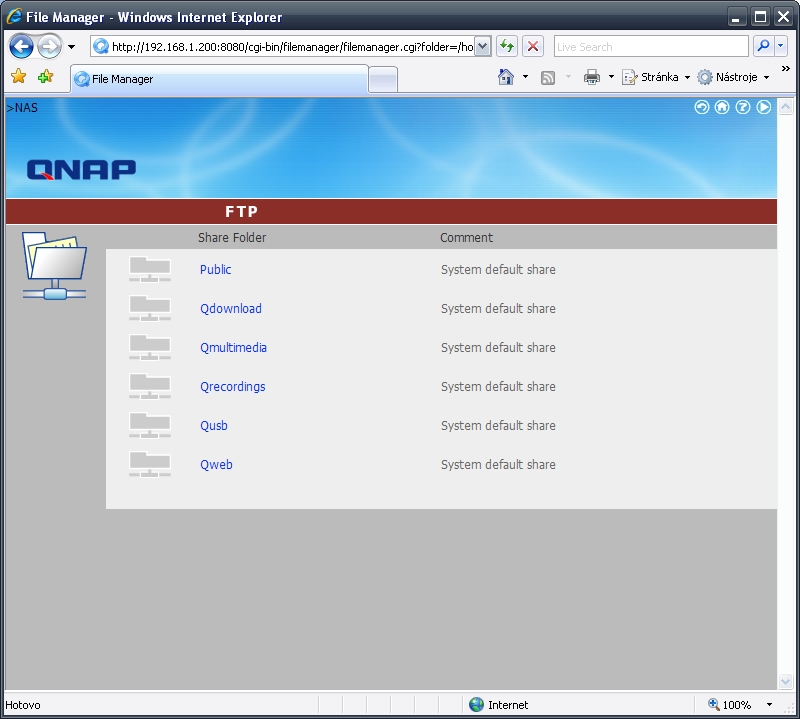The width and height of the screenshot is (800, 719).
Task: Click the QNAP help question icon
Action: 743,107
